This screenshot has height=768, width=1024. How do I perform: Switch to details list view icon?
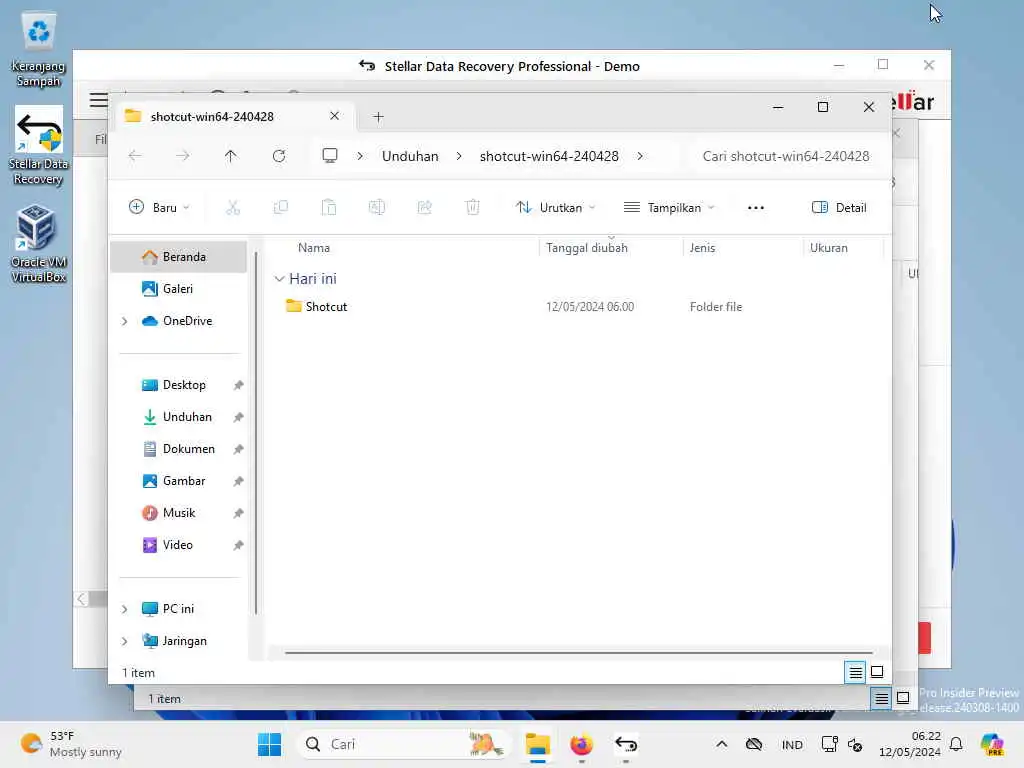[855, 672]
